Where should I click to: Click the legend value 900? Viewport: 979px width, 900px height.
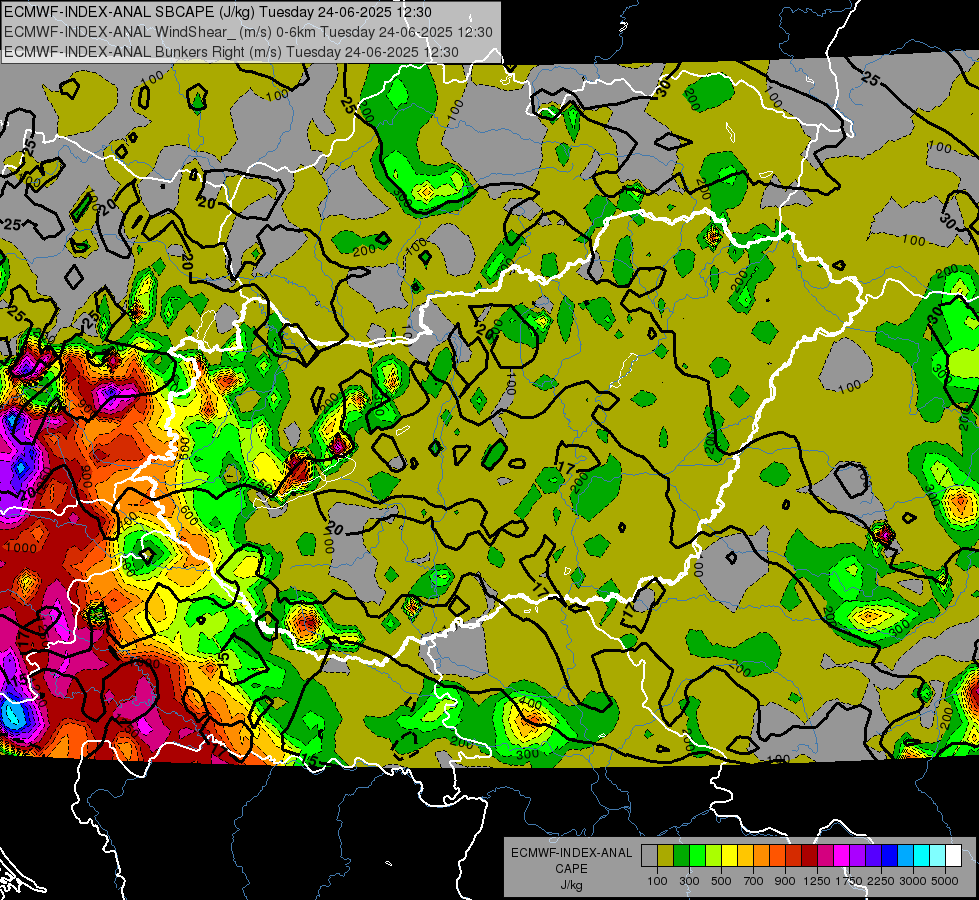[785, 881]
